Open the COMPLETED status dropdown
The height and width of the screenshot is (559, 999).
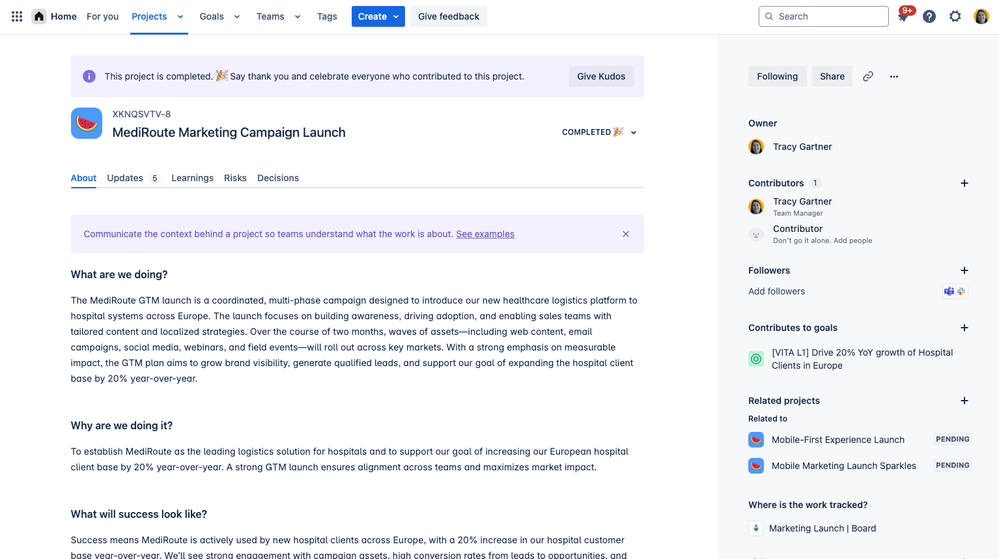pyautogui.click(x=599, y=133)
